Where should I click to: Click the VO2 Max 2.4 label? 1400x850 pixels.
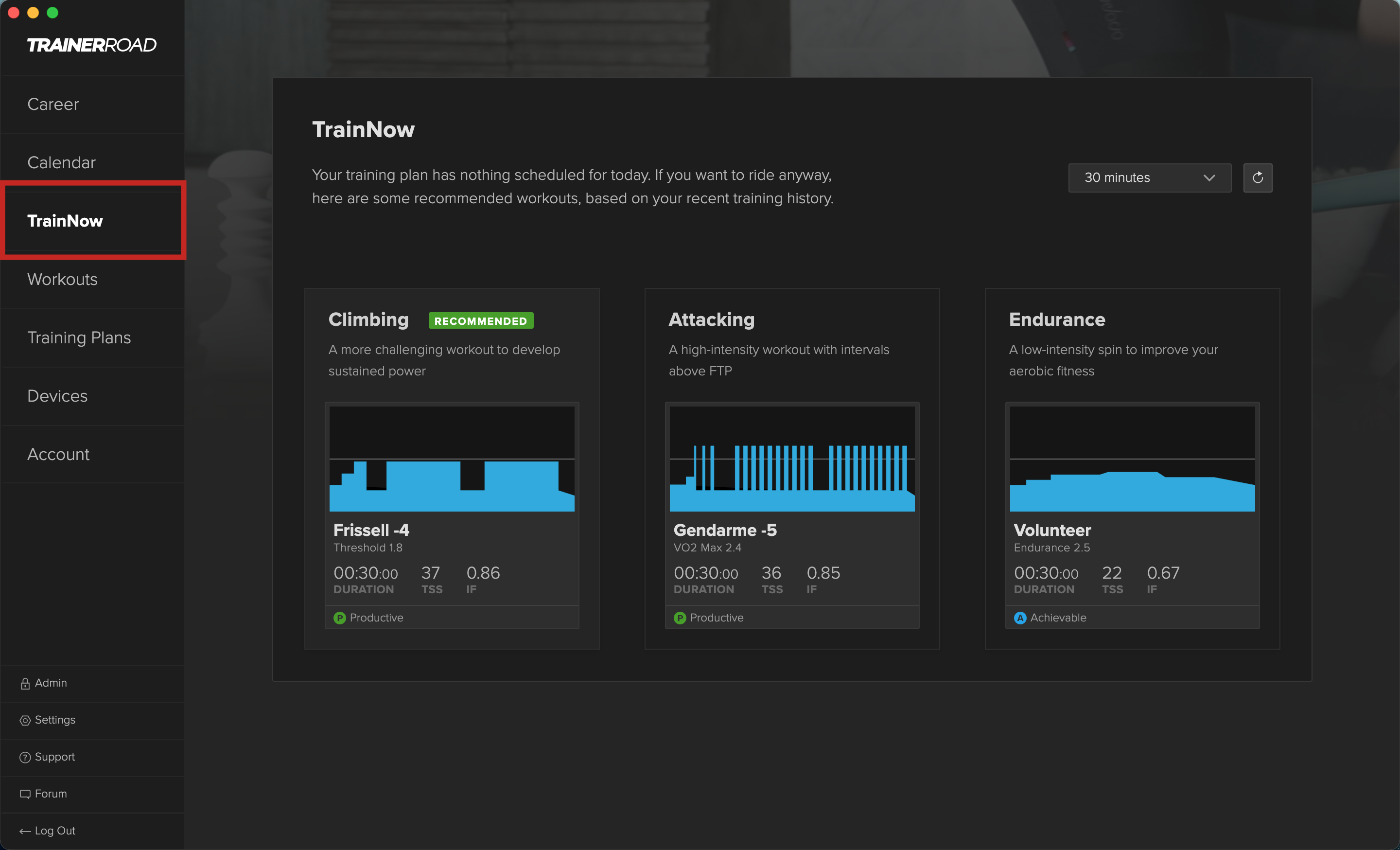[x=707, y=547]
